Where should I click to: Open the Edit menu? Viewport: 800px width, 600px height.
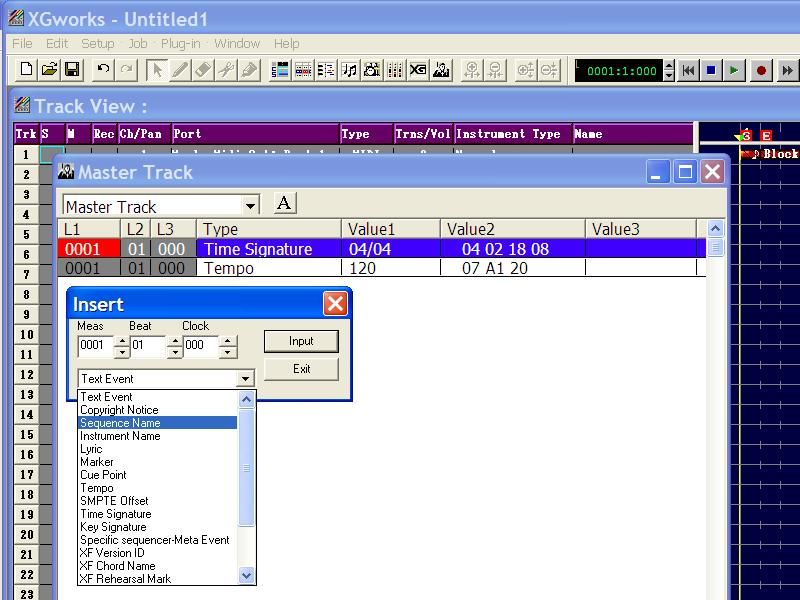pyautogui.click(x=57, y=44)
